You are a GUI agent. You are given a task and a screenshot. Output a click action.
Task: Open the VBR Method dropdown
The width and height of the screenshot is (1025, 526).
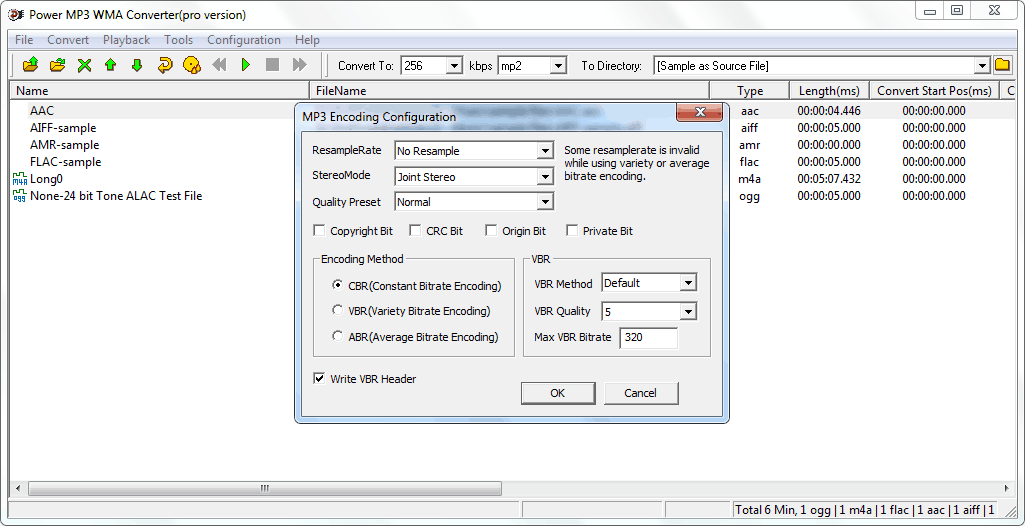[688, 283]
